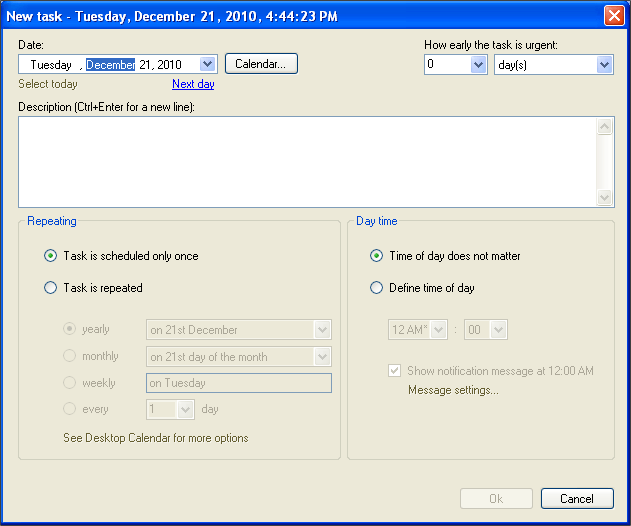Cancel the new task dialog
Image resolution: width=631 pixels, height=526 pixels.
coord(577,499)
